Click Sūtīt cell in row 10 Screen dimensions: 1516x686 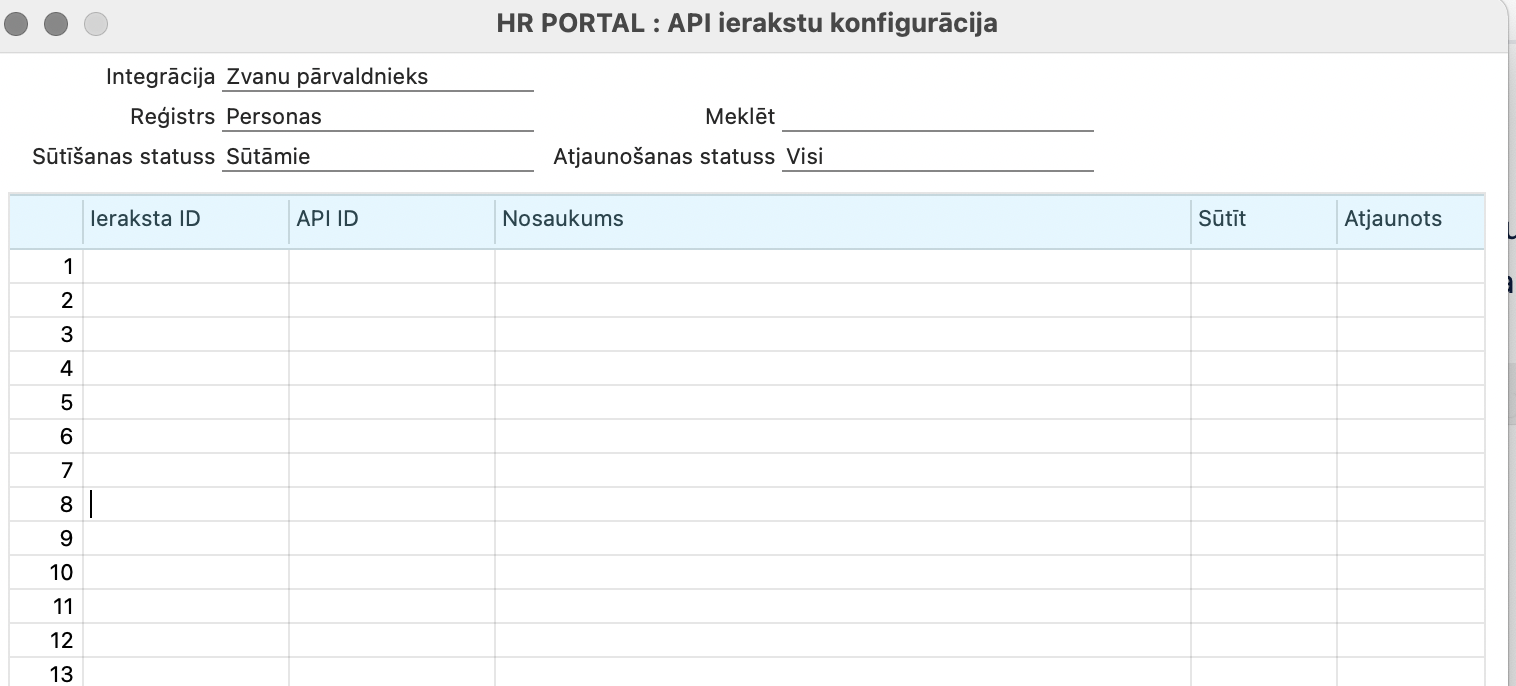pos(1263,573)
